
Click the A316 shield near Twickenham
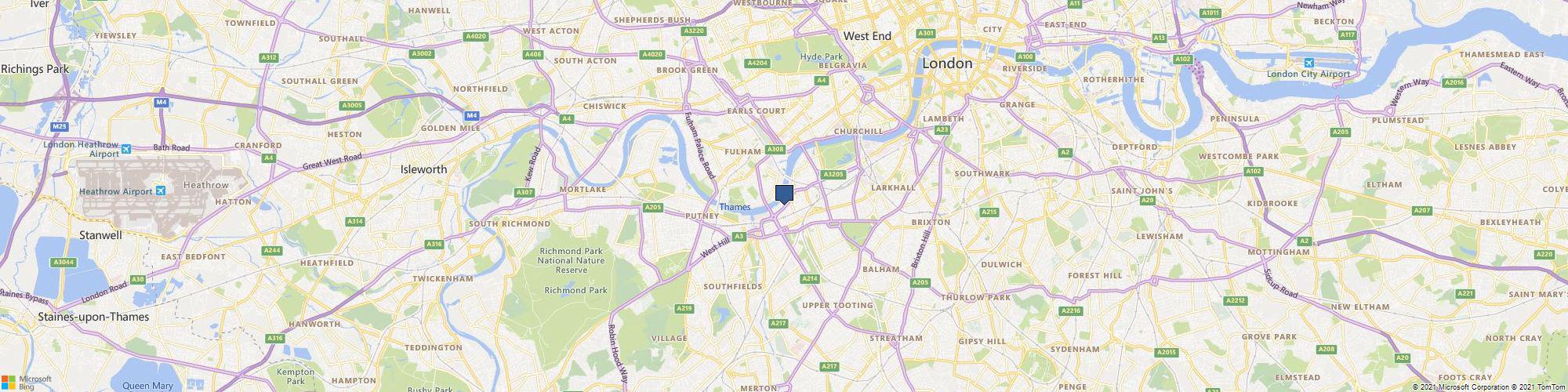coord(434,245)
